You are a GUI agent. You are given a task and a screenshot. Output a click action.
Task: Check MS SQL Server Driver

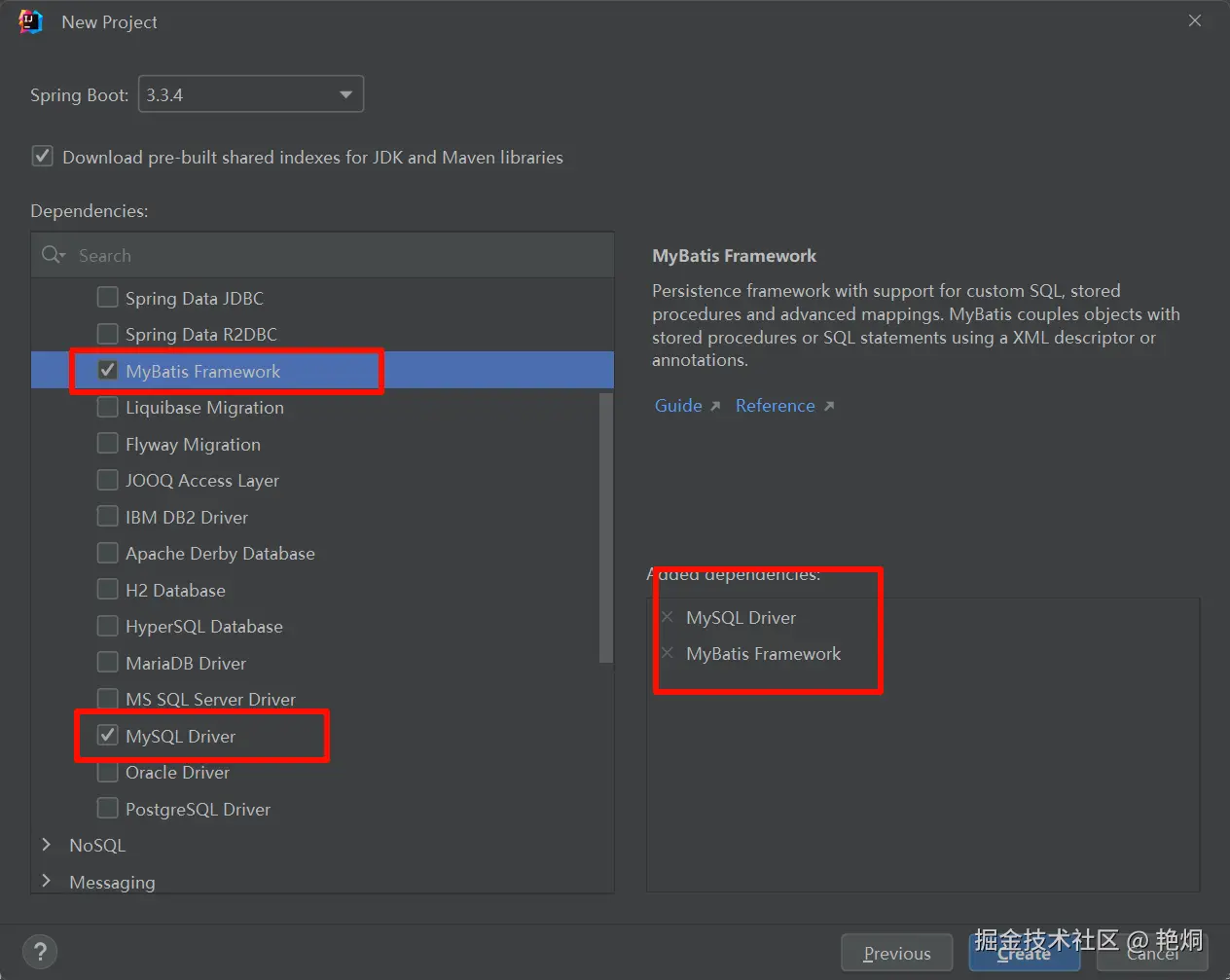point(108,699)
